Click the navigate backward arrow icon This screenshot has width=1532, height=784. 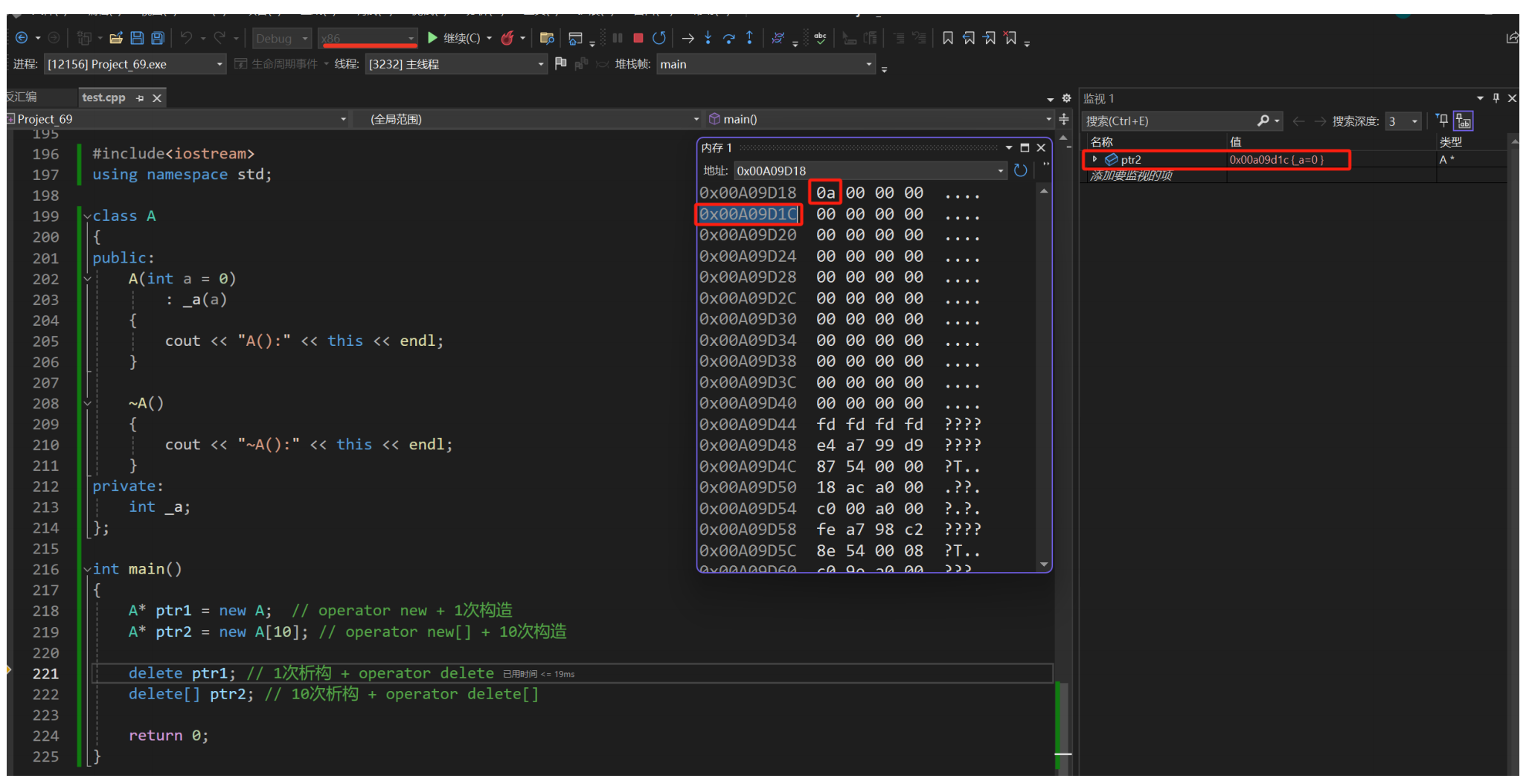click(21, 38)
